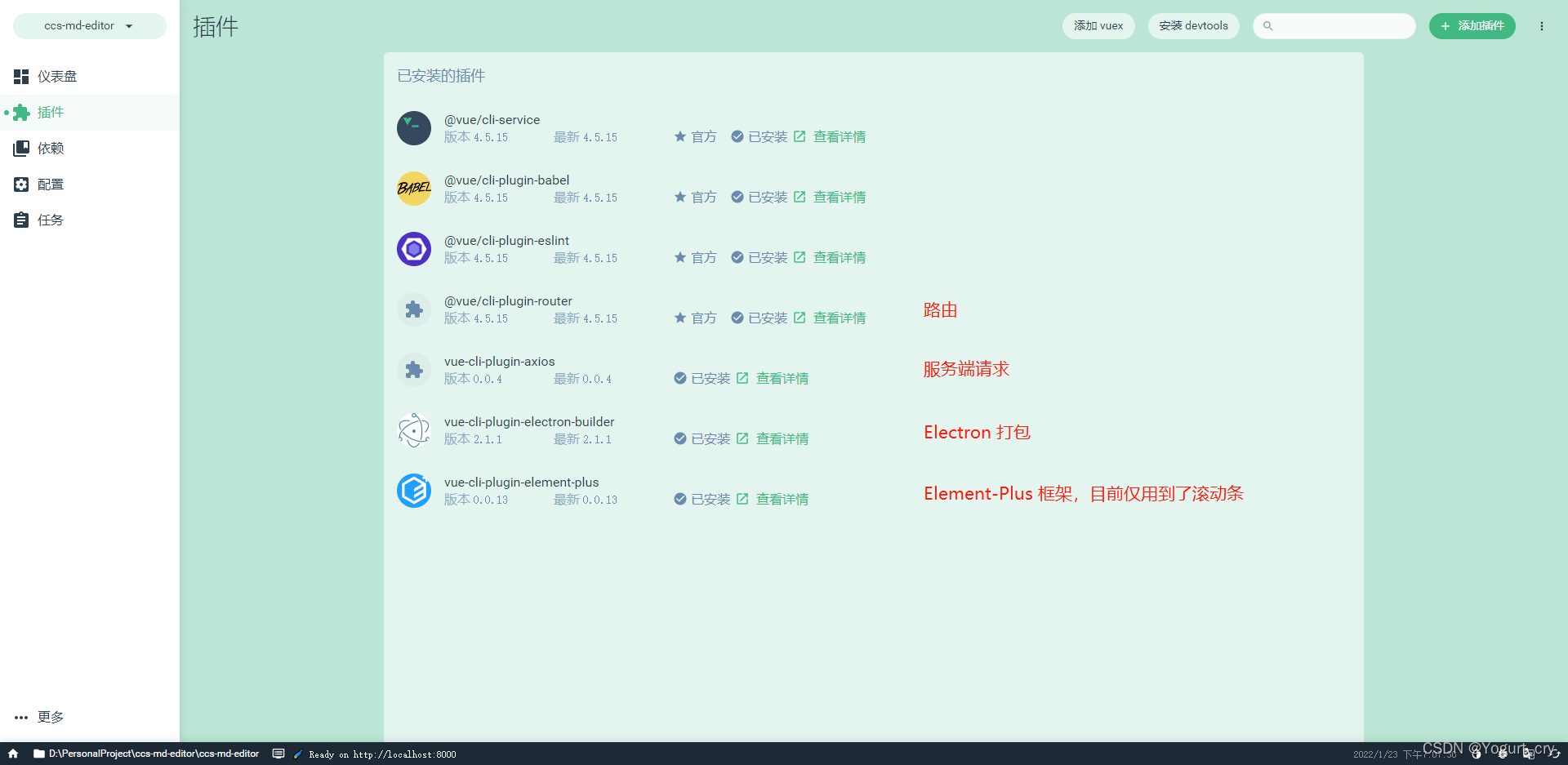Viewport: 1568px width, 765px height.
Task: Click the home icon in the status bar
Action: click(x=12, y=754)
